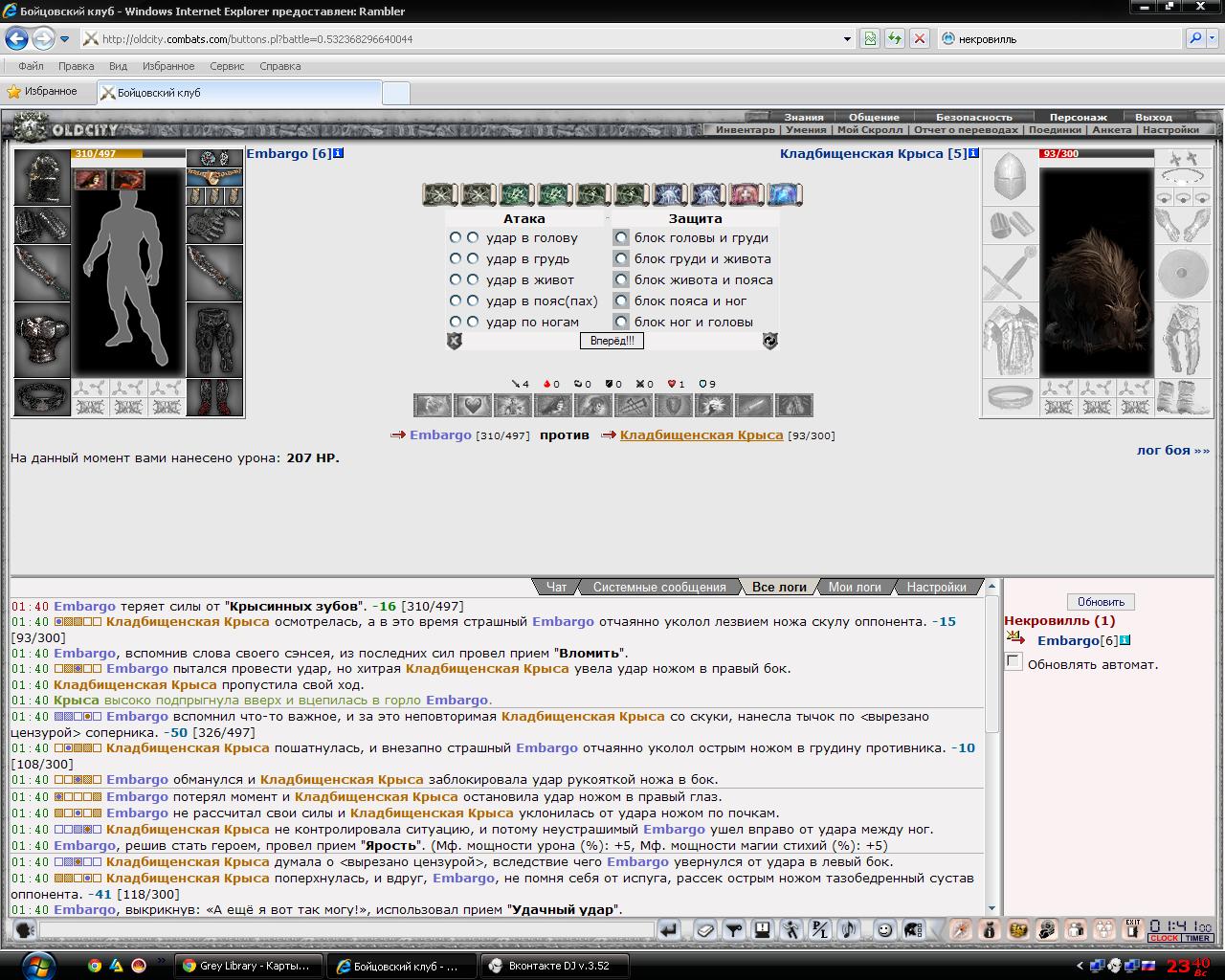Viewport: 1225px width, 980px height.
Task: Click the Обновить button
Action: 1101,602
